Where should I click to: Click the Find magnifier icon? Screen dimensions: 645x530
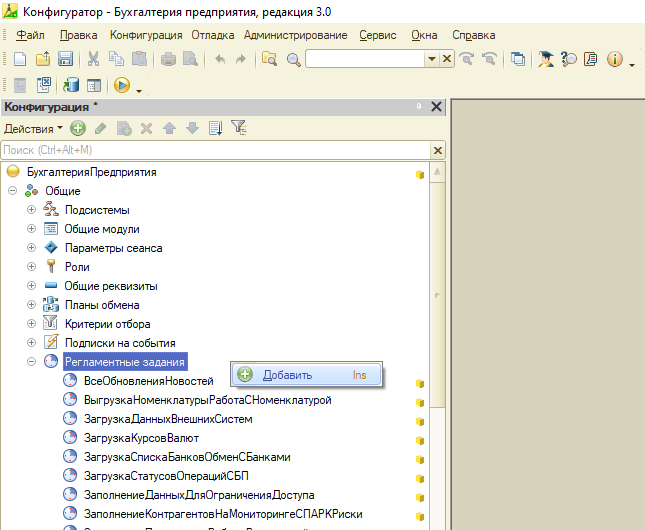(293, 60)
